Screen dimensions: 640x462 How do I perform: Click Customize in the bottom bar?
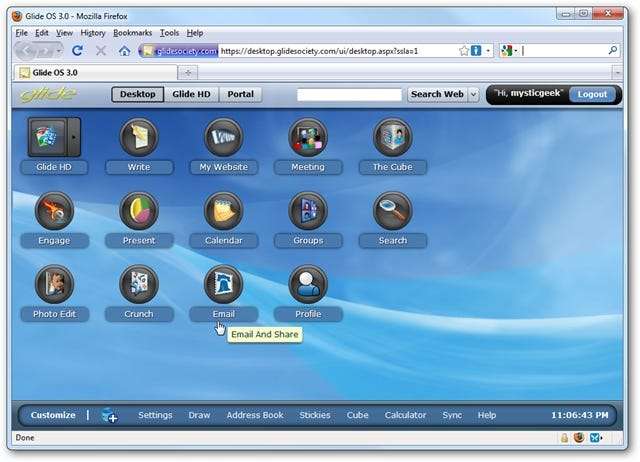click(x=53, y=415)
